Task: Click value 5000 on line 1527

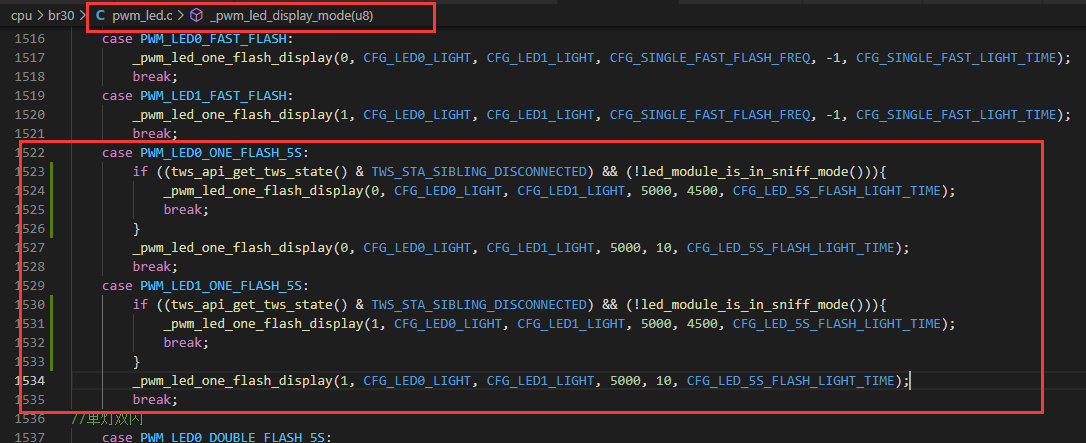Action: pyautogui.click(x=625, y=247)
